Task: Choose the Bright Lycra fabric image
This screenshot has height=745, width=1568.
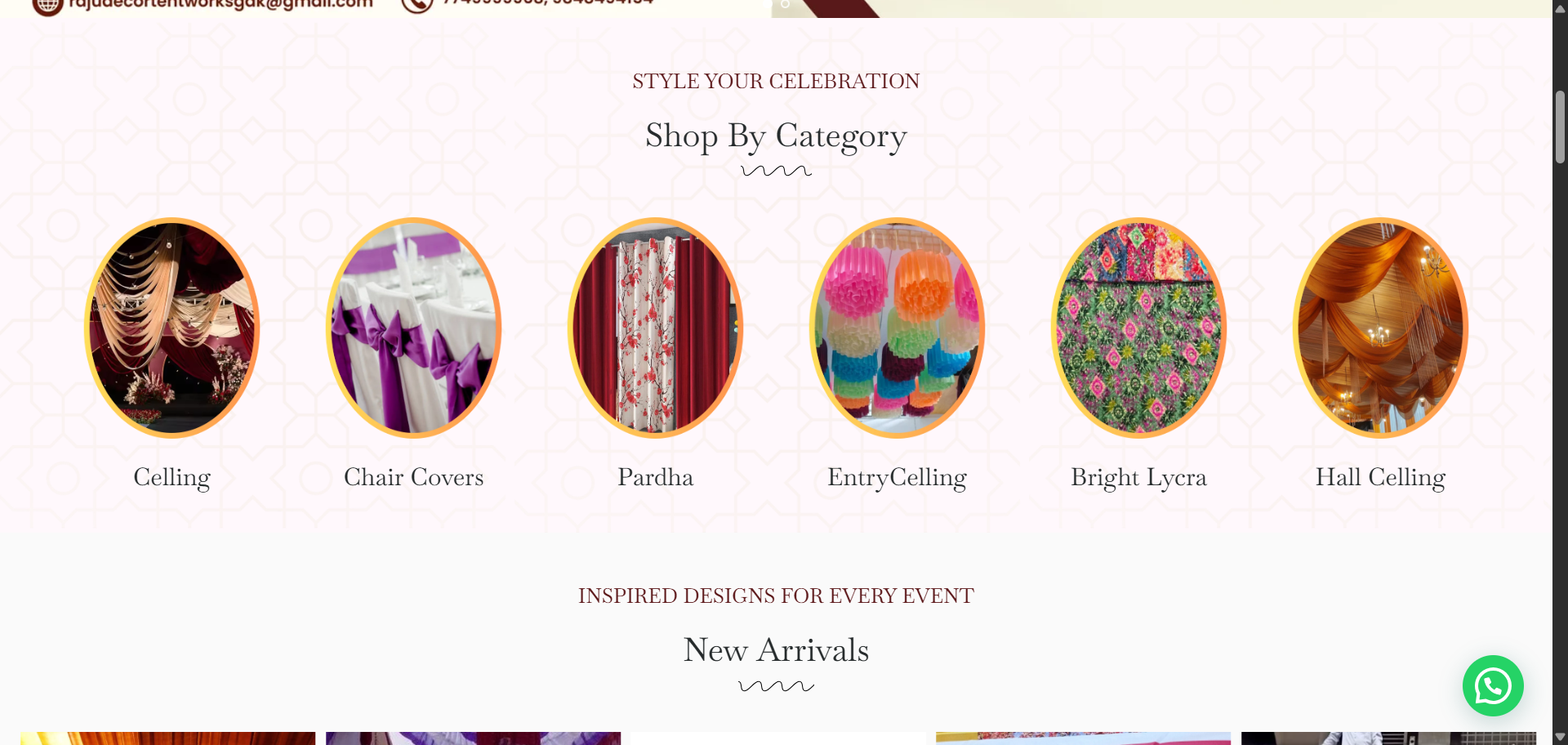Action: pyautogui.click(x=1138, y=328)
